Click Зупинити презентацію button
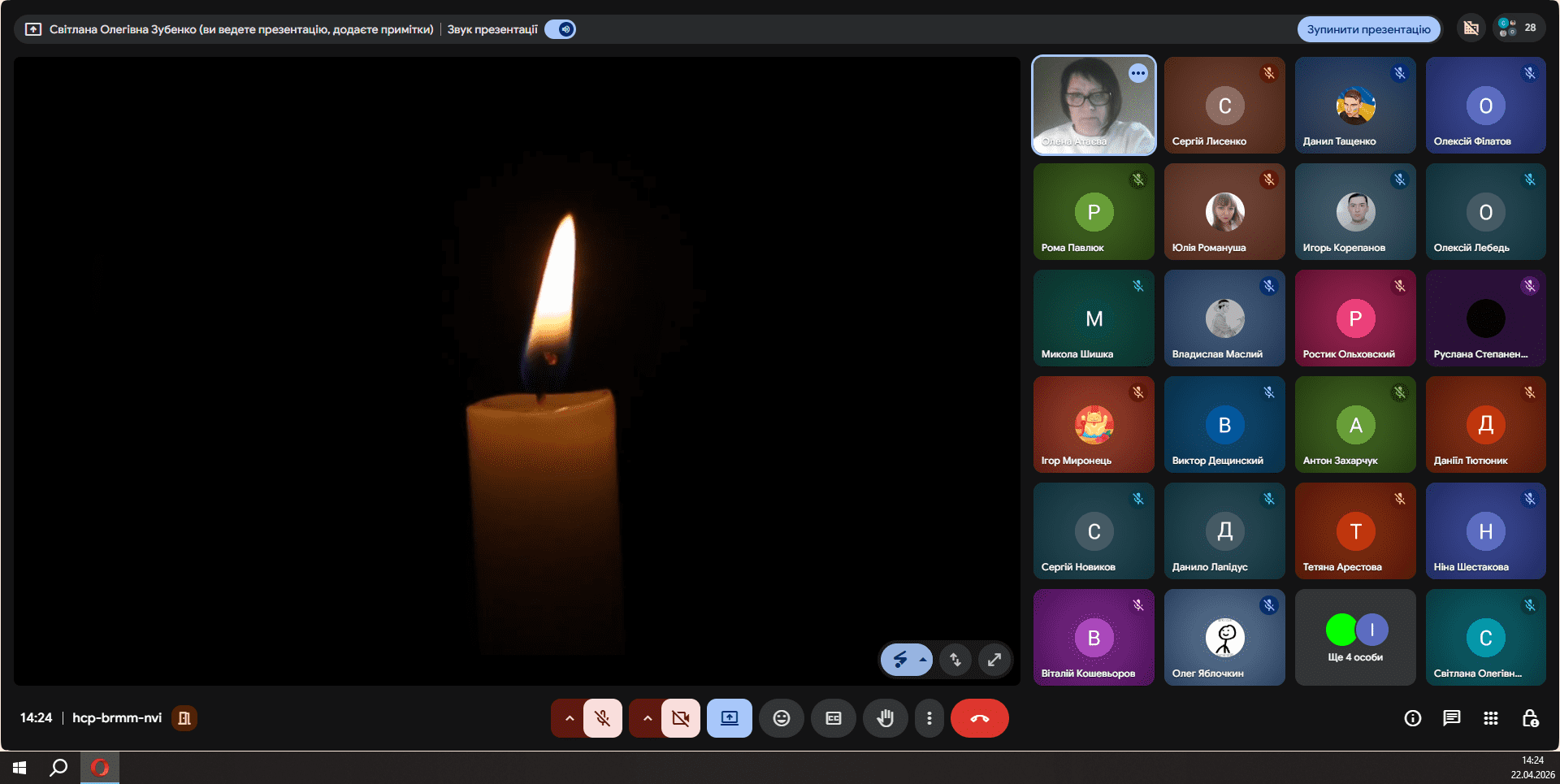 (x=1368, y=29)
